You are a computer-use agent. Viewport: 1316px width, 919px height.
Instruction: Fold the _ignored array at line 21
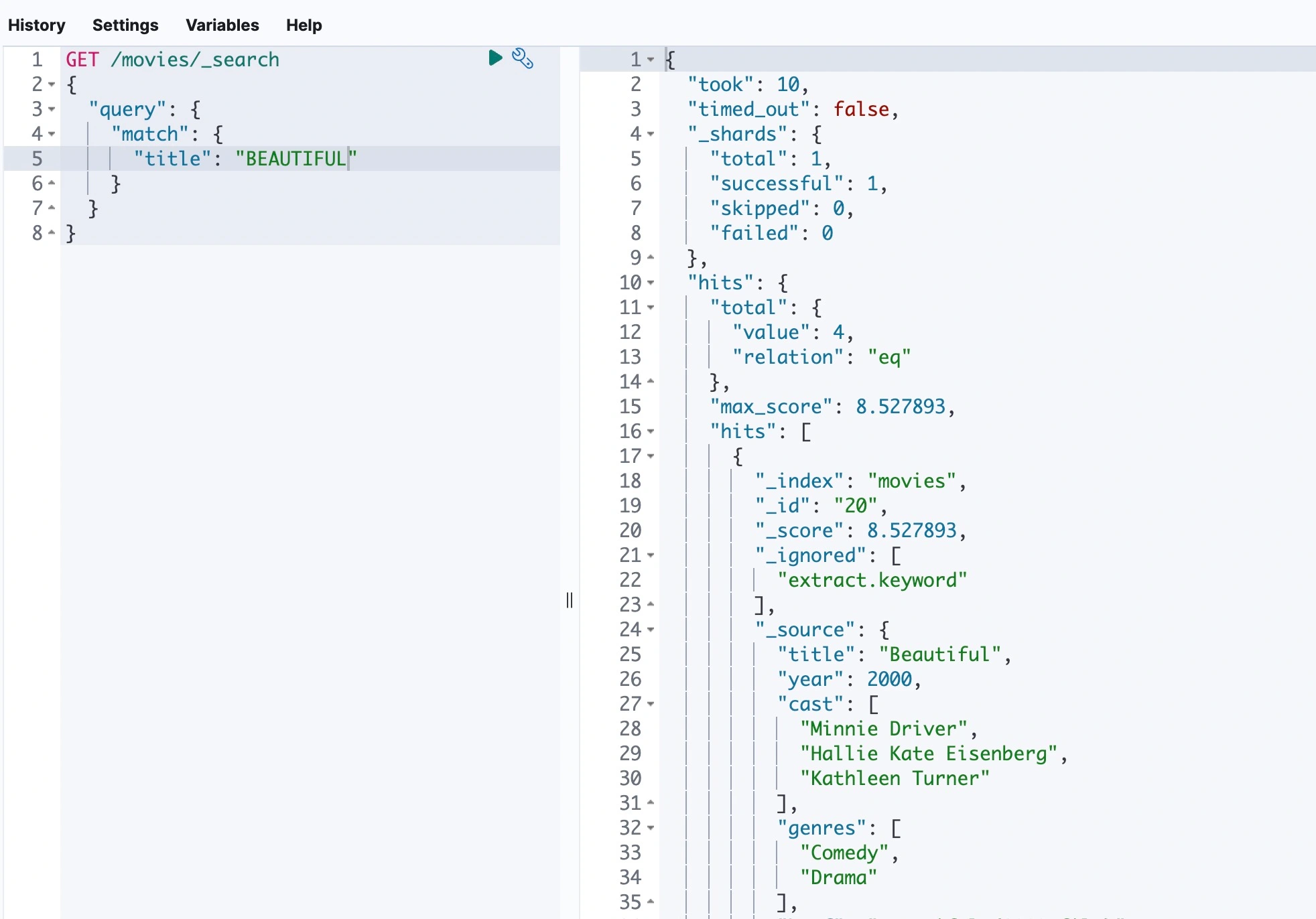[651, 555]
